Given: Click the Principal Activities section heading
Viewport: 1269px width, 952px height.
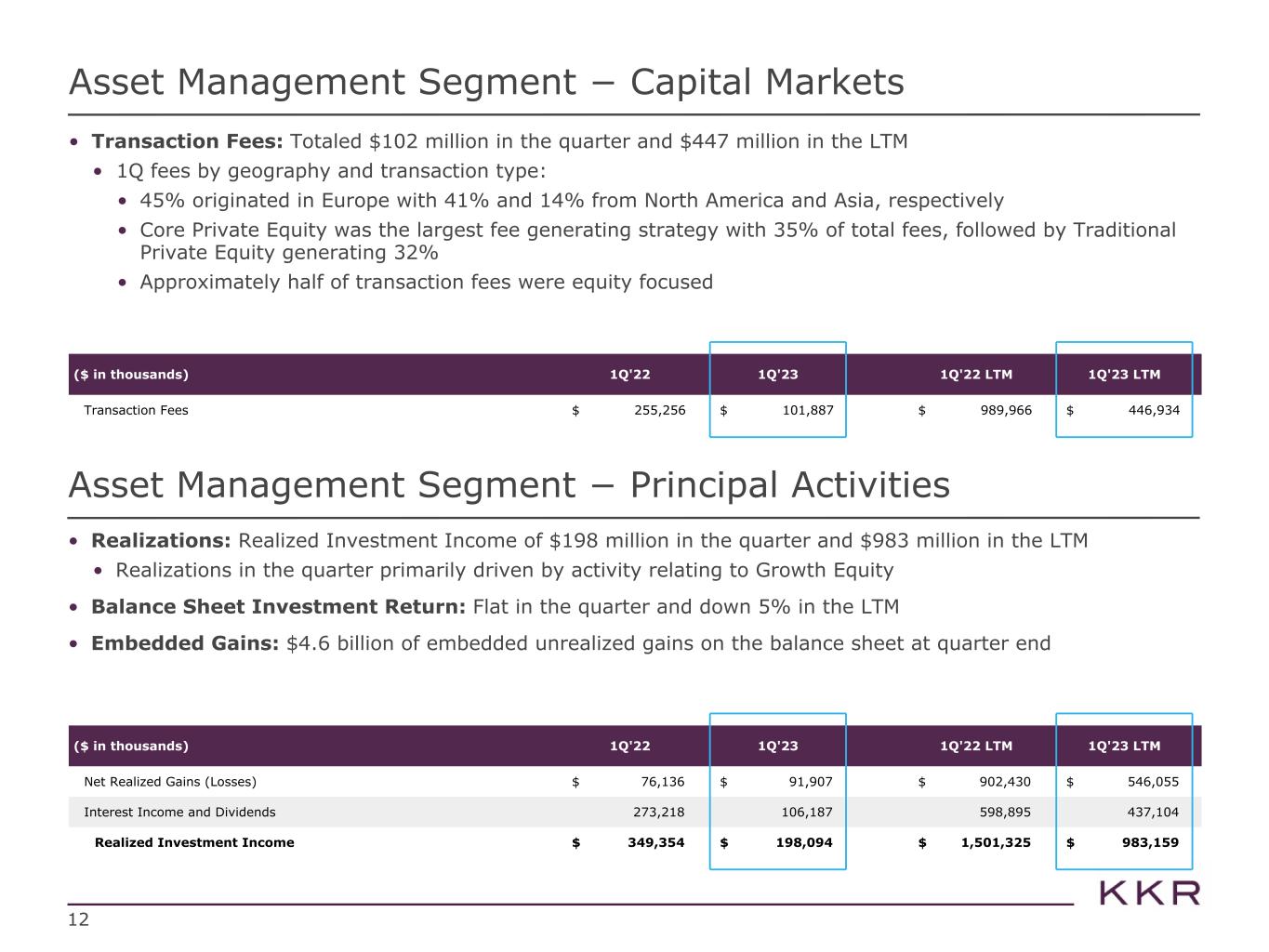Looking at the screenshot, I should click(509, 485).
